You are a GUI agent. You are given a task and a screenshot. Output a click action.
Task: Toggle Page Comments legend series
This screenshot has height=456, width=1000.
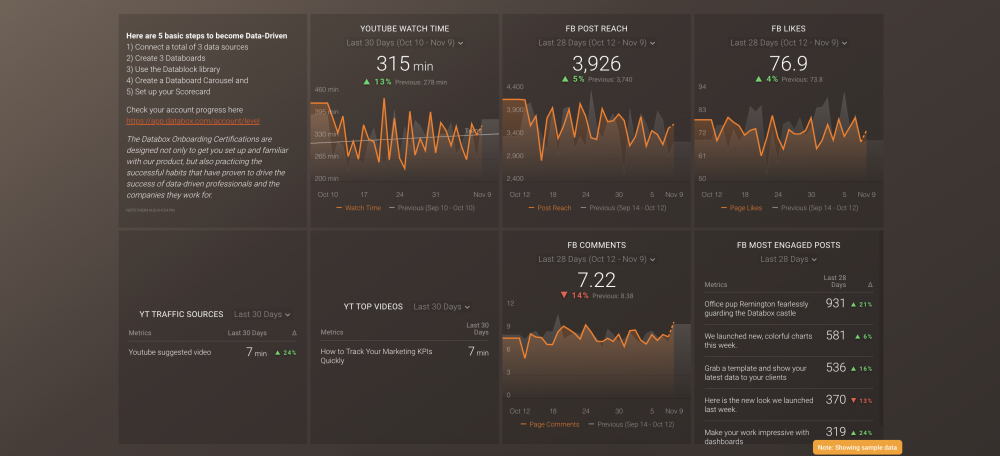pyautogui.click(x=550, y=424)
